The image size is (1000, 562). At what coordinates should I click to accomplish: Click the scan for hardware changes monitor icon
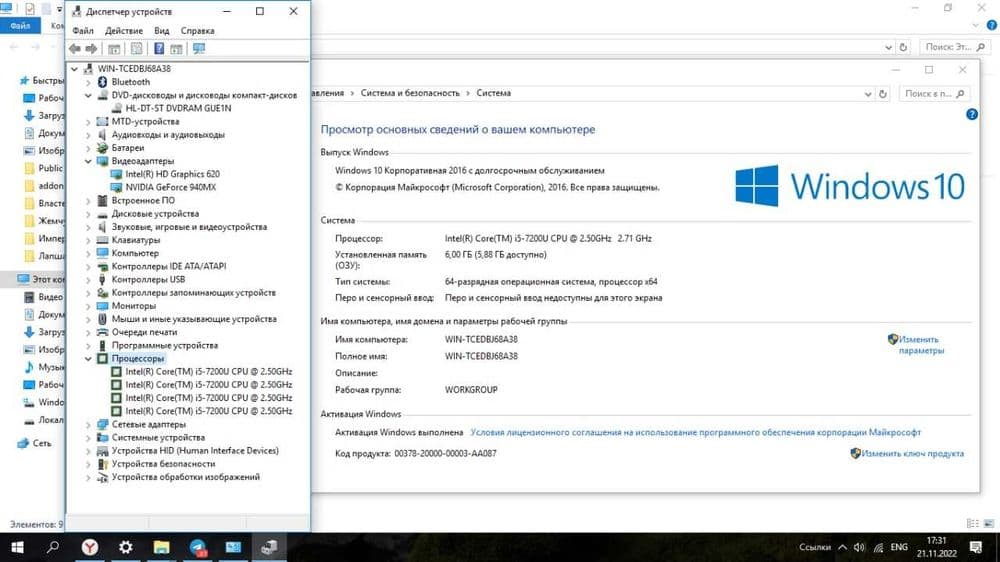point(199,48)
